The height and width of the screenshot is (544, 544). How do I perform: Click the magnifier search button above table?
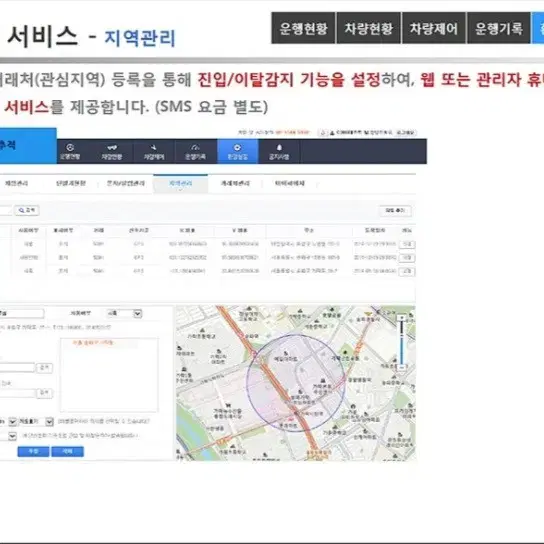point(27,210)
